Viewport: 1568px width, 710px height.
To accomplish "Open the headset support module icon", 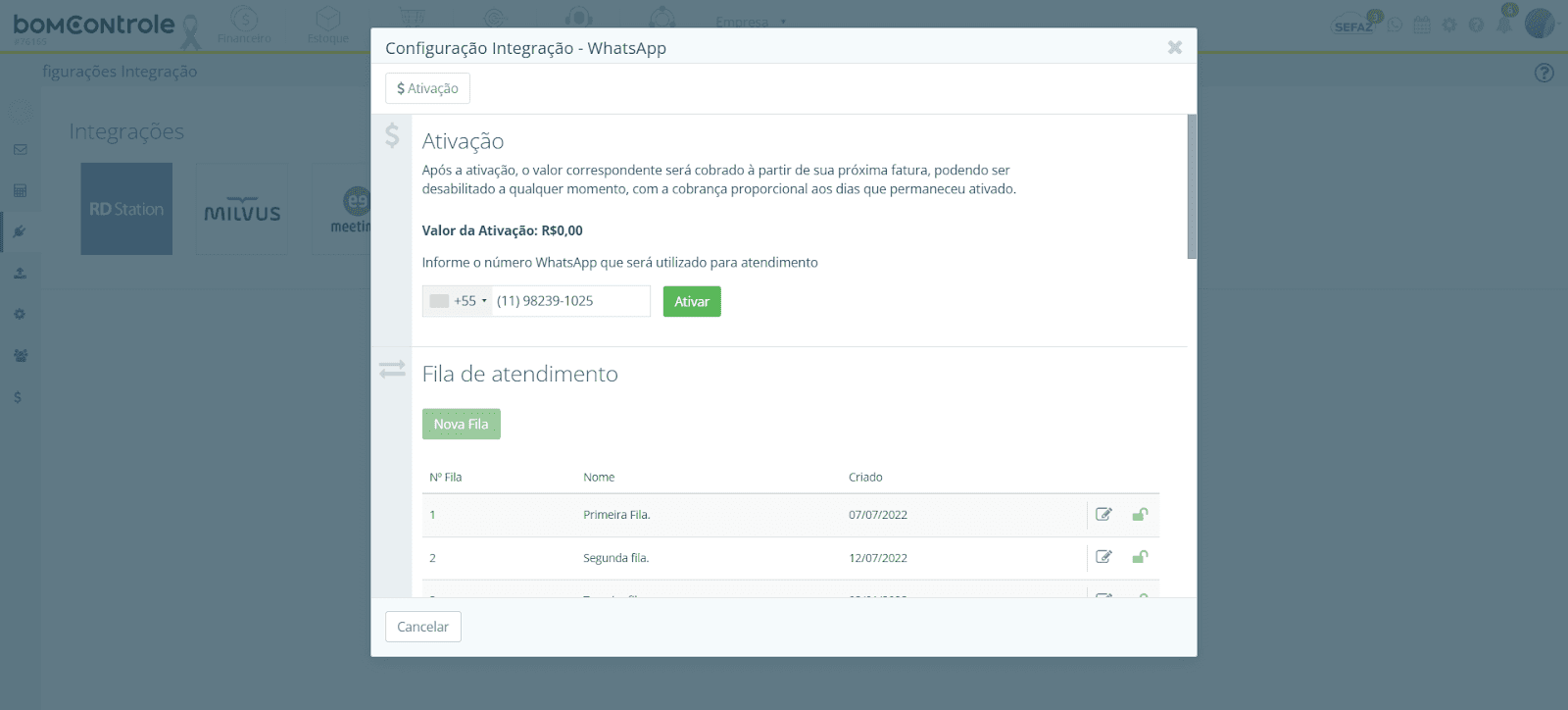I will [579, 19].
